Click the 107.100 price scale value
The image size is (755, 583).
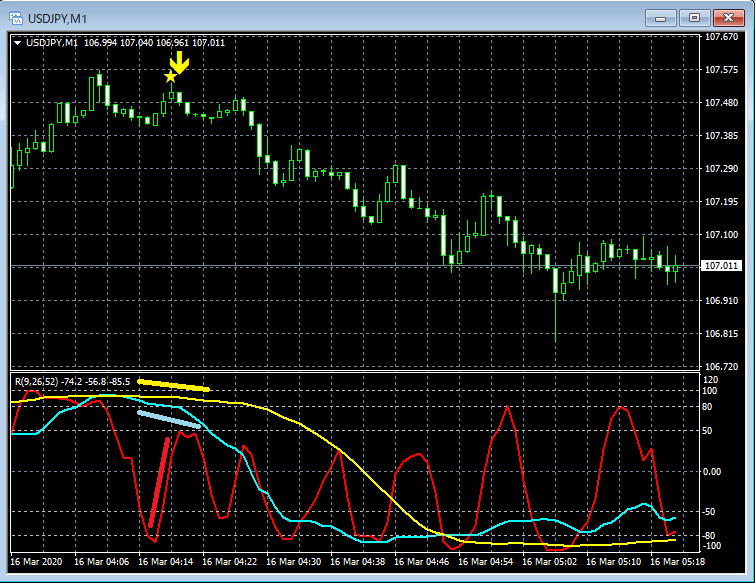click(x=721, y=234)
